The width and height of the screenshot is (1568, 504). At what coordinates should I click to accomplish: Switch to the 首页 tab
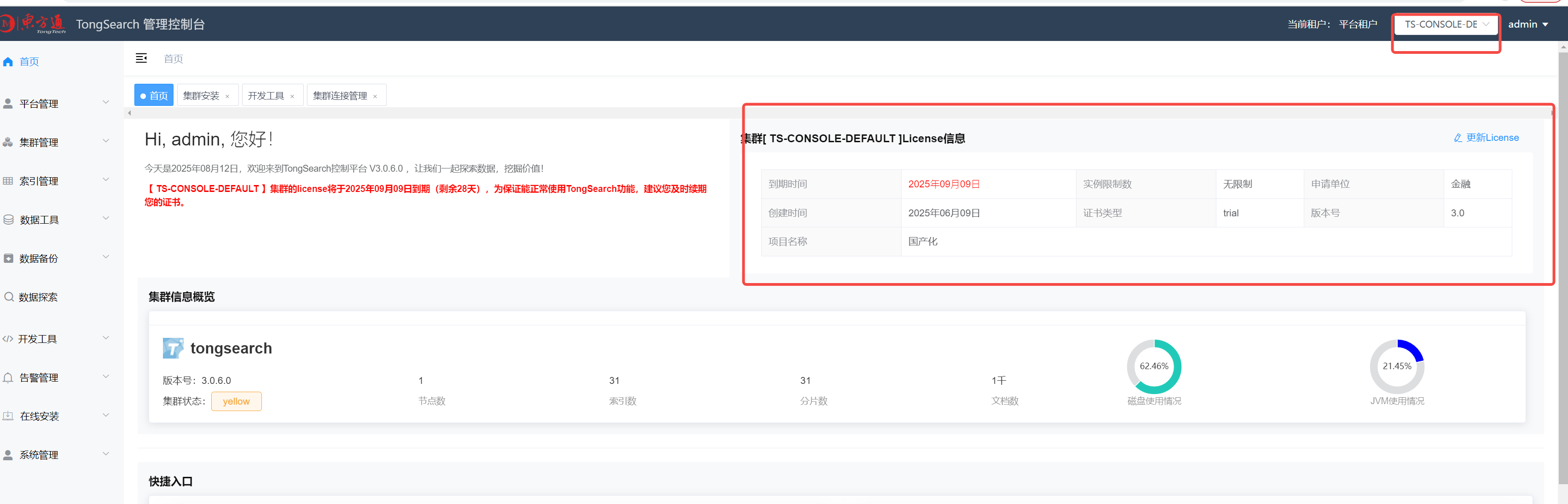154,96
